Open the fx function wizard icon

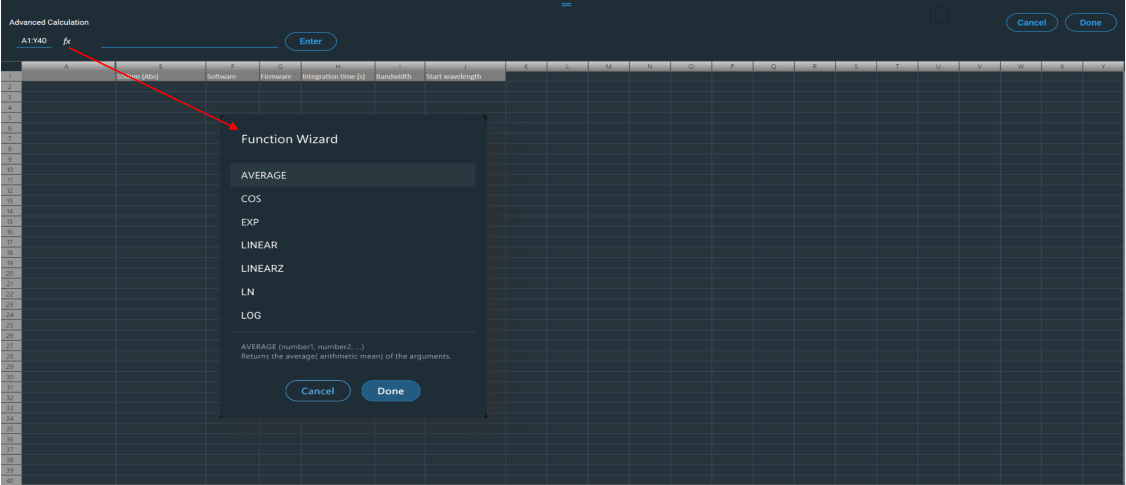coord(67,41)
